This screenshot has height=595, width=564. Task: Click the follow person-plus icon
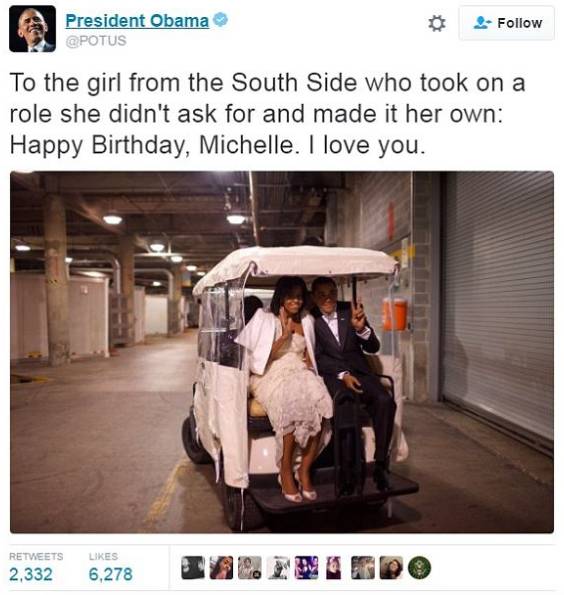coord(482,23)
